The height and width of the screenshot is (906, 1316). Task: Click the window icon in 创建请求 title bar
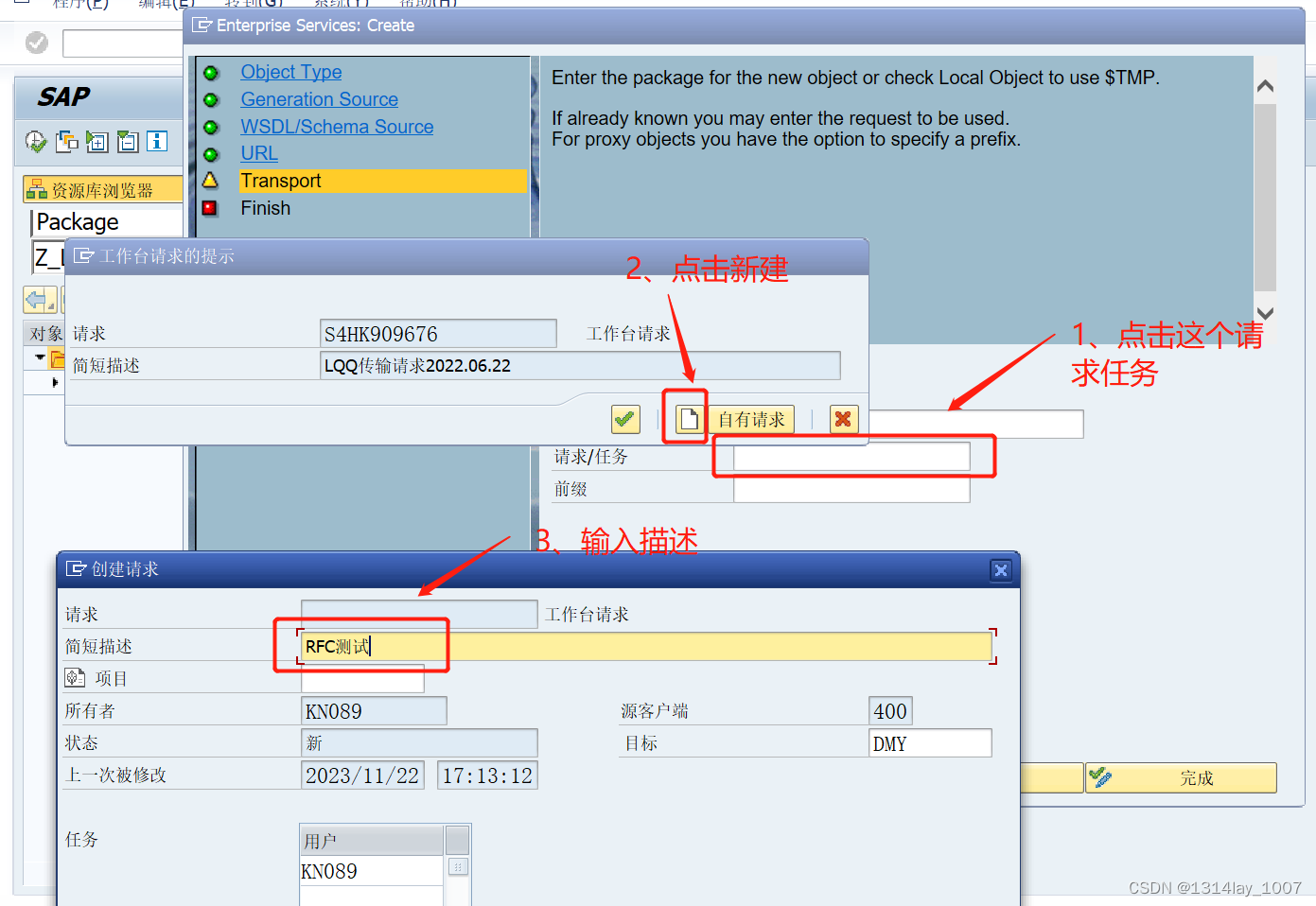tap(77, 568)
